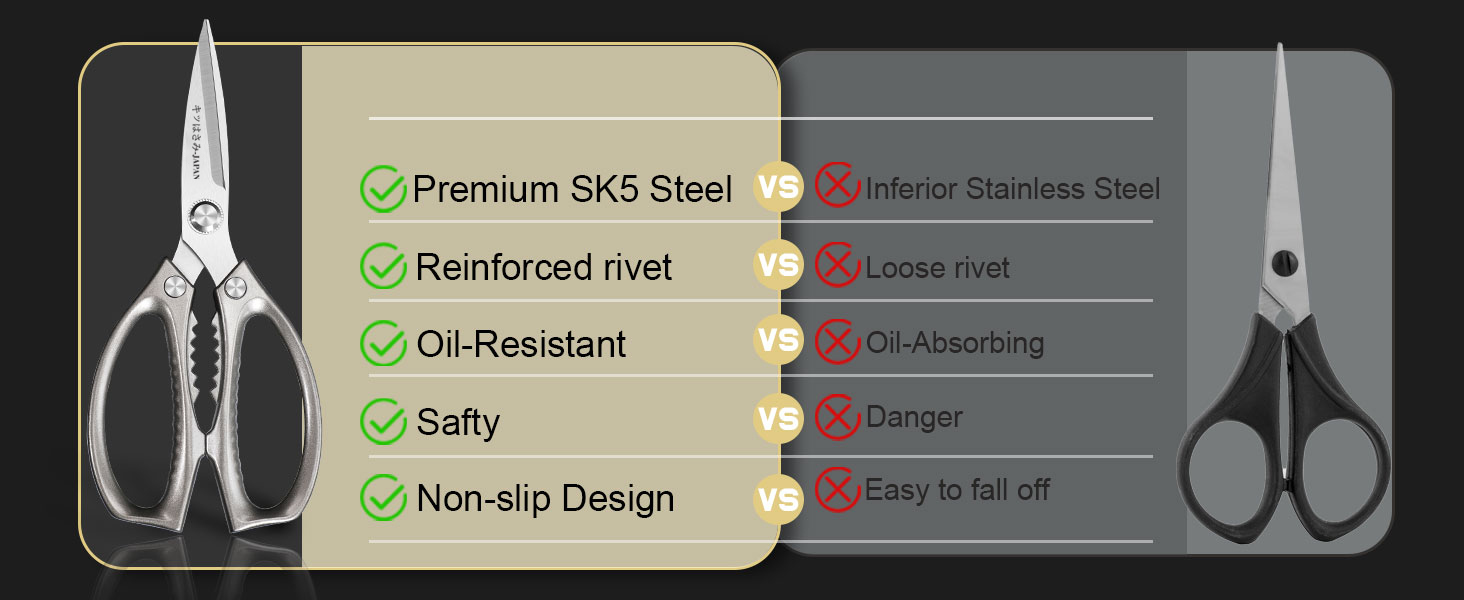Click the green checkmark beside Reinforced rivet
This screenshot has width=1464, height=600.
[382, 266]
